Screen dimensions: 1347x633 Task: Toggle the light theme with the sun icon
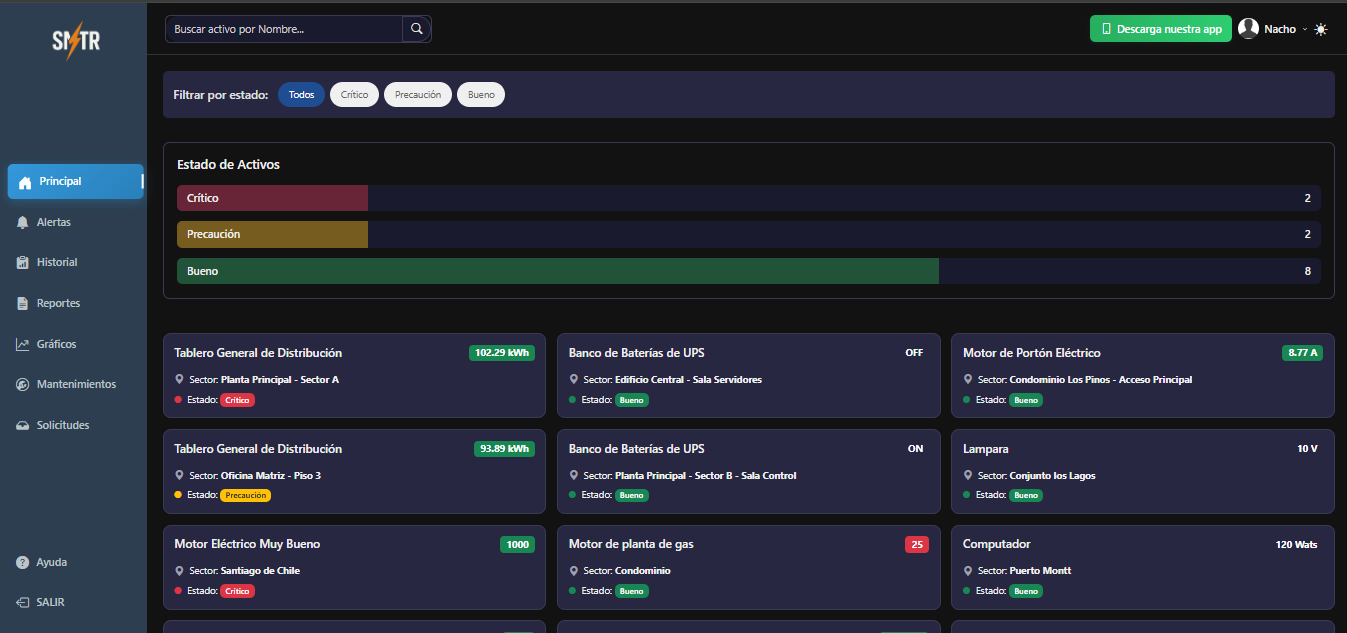(x=1320, y=29)
